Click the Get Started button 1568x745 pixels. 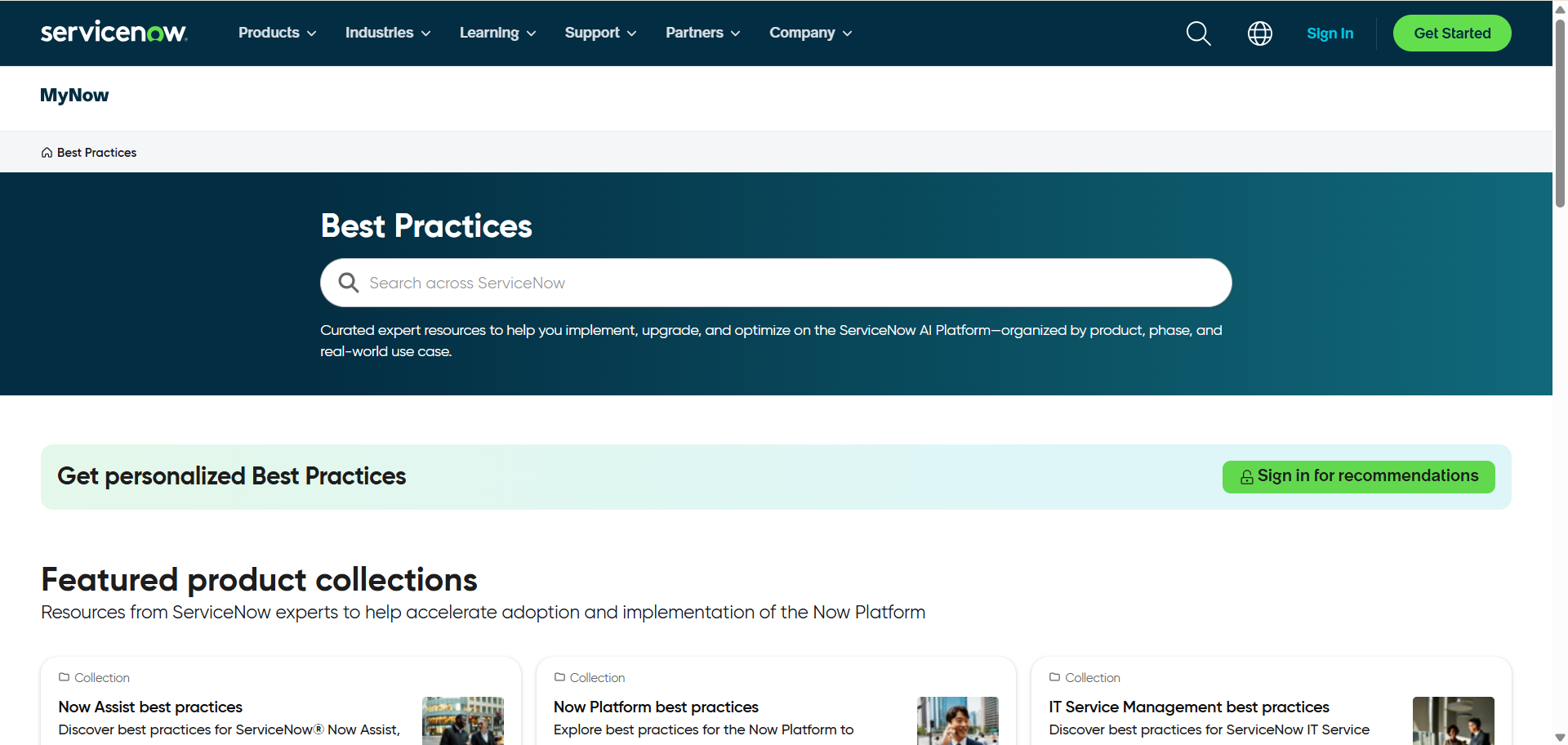pyautogui.click(x=1452, y=33)
